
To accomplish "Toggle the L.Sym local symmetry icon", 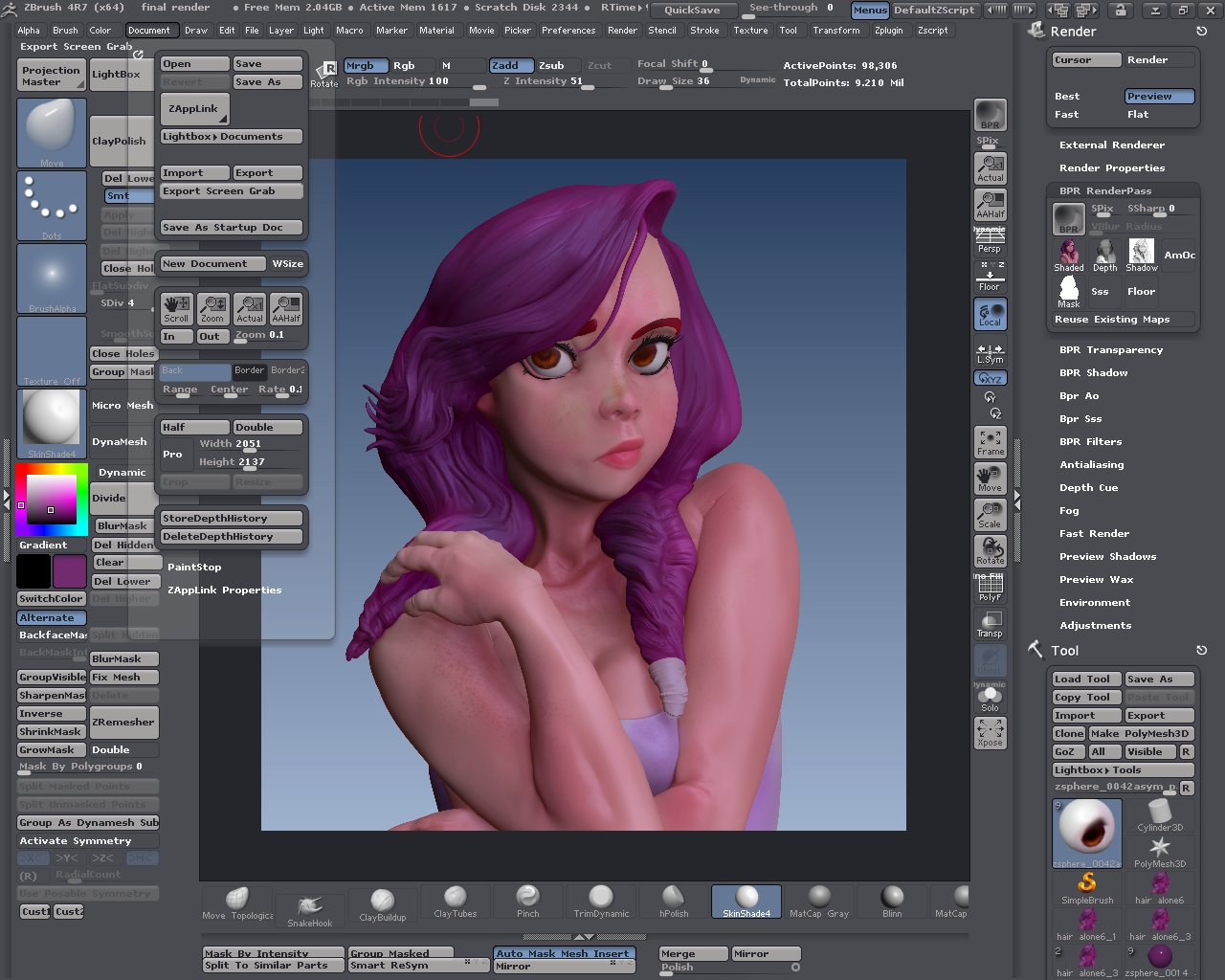I will coord(990,354).
